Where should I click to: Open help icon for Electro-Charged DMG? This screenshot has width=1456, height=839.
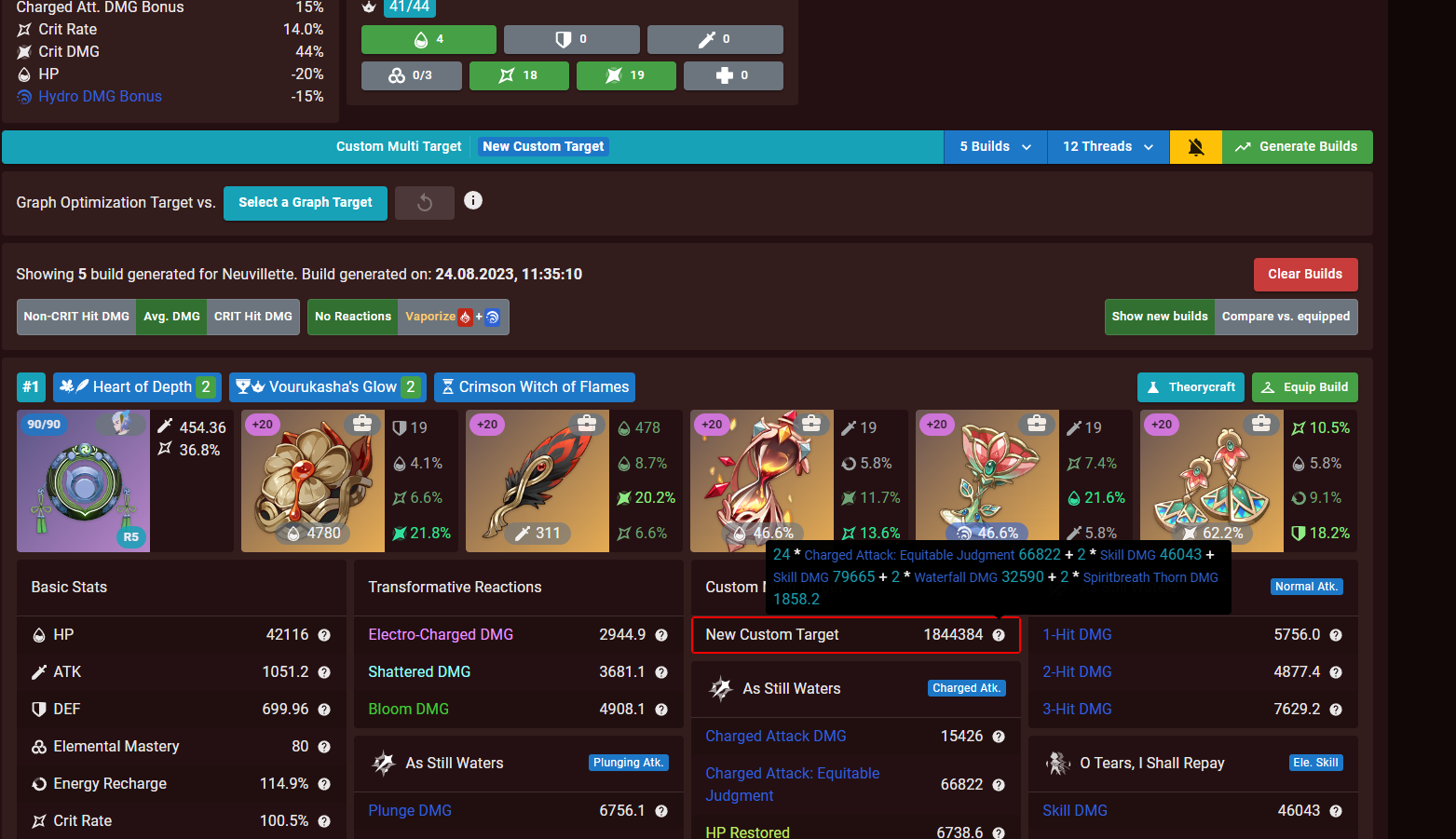pyautogui.click(x=661, y=635)
